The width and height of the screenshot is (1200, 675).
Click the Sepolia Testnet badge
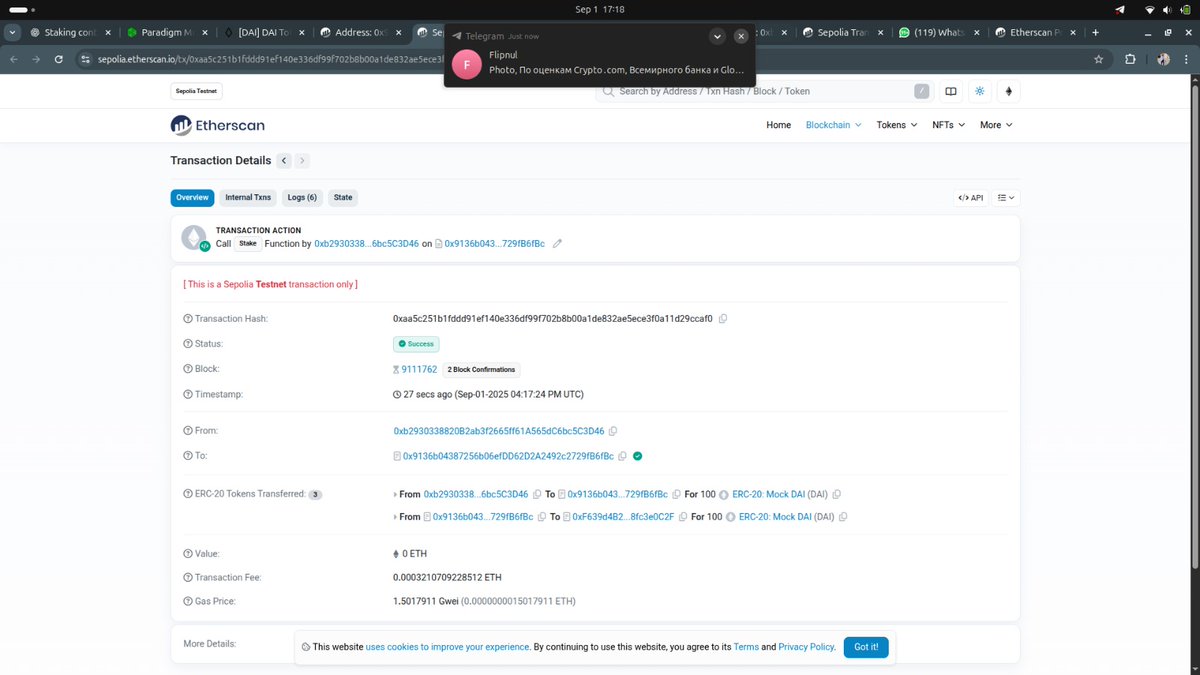(197, 91)
